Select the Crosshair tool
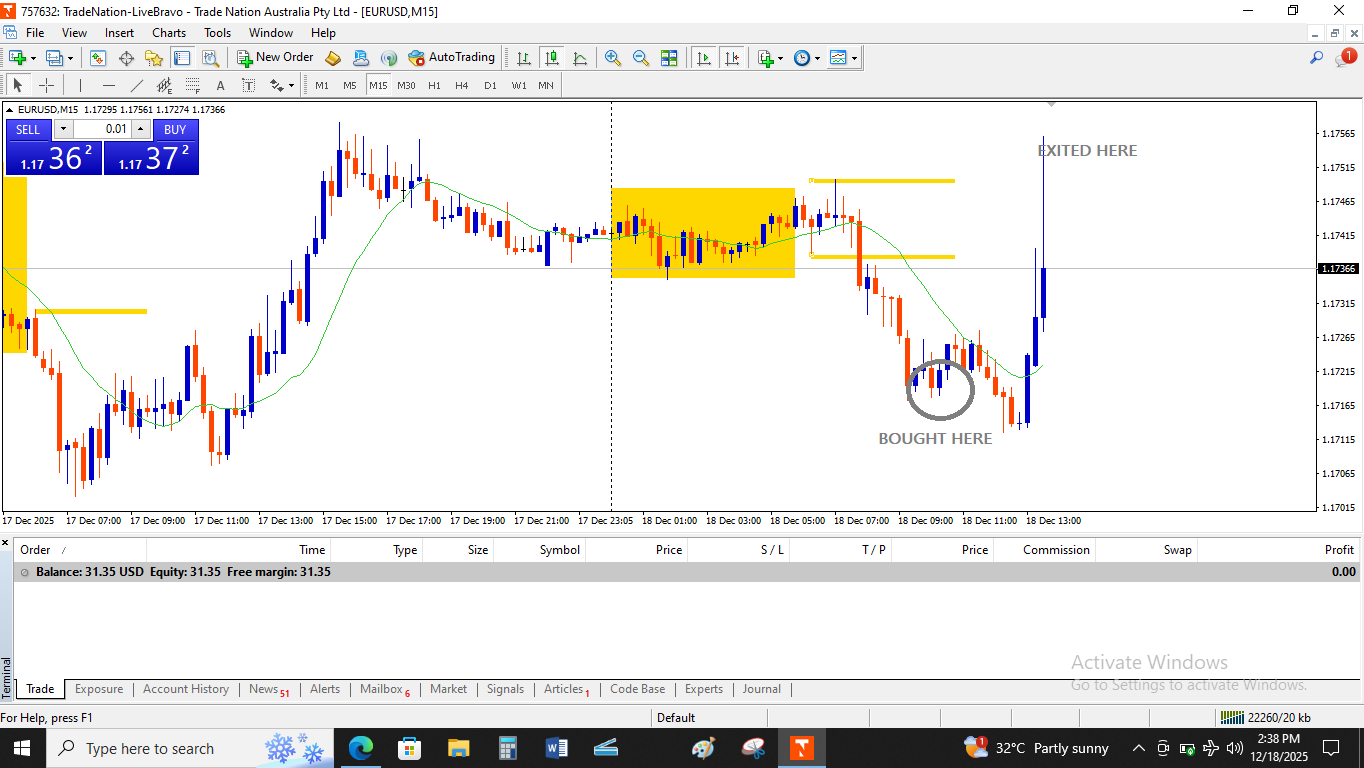1364x768 pixels. [46, 85]
